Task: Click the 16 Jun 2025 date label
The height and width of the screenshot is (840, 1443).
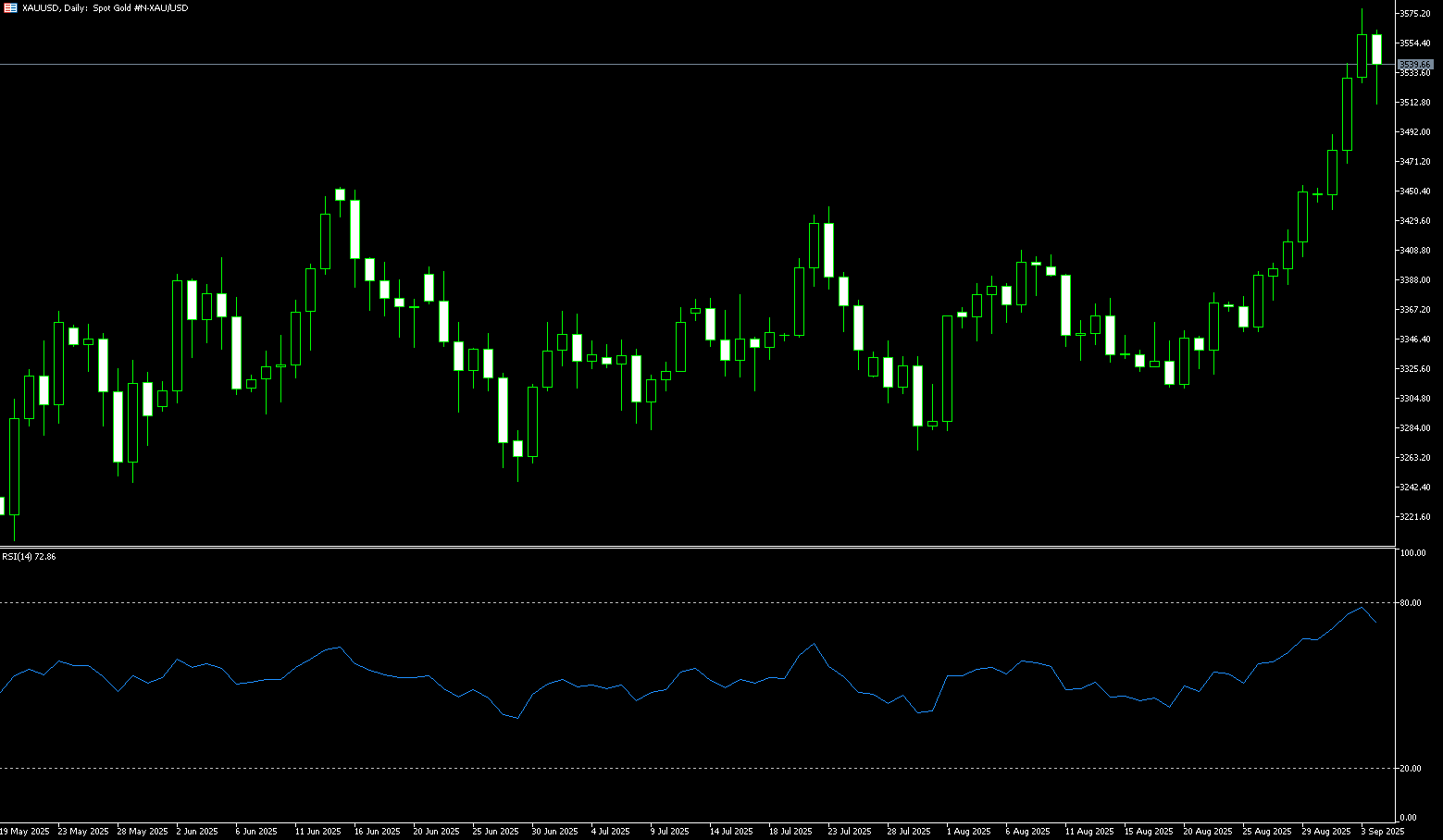Action: pyautogui.click(x=377, y=832)
